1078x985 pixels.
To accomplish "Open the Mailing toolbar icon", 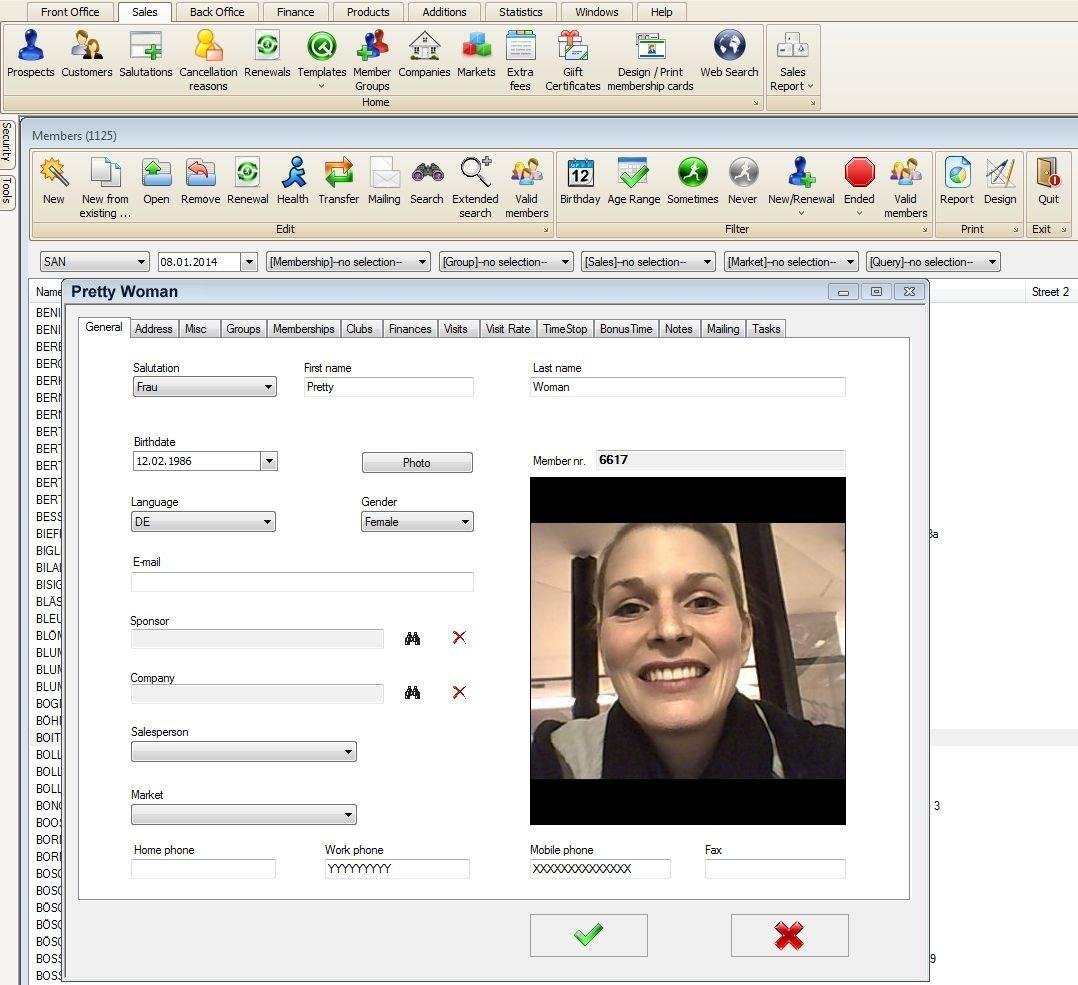I will [384, 181].
